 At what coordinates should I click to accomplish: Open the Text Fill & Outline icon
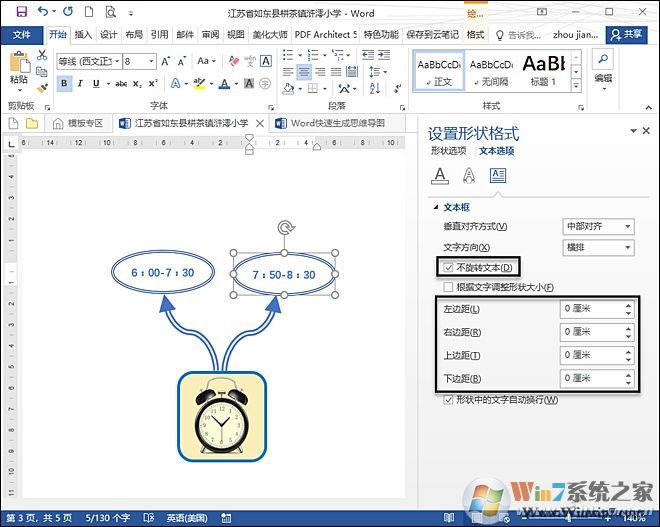pyautogui.click(x=439, y=176)
